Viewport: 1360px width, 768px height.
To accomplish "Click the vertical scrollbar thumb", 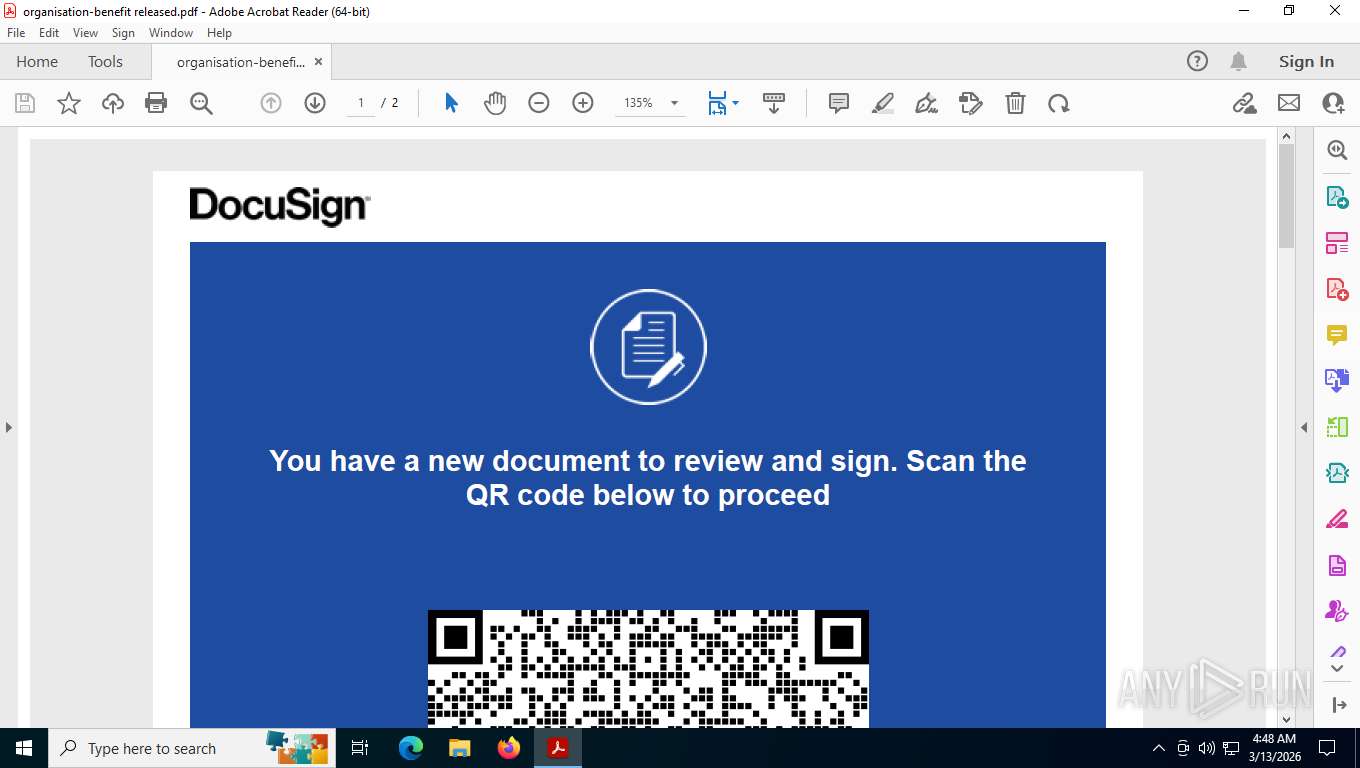I will coord(1287,196).
